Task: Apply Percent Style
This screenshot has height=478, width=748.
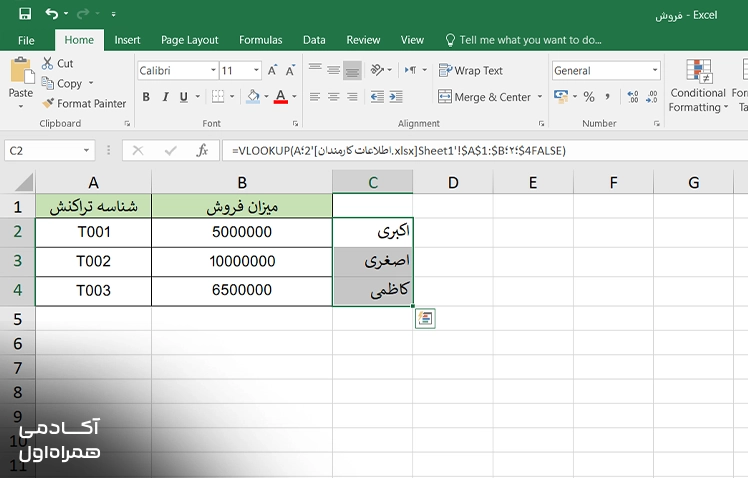Action: (589, 97)
